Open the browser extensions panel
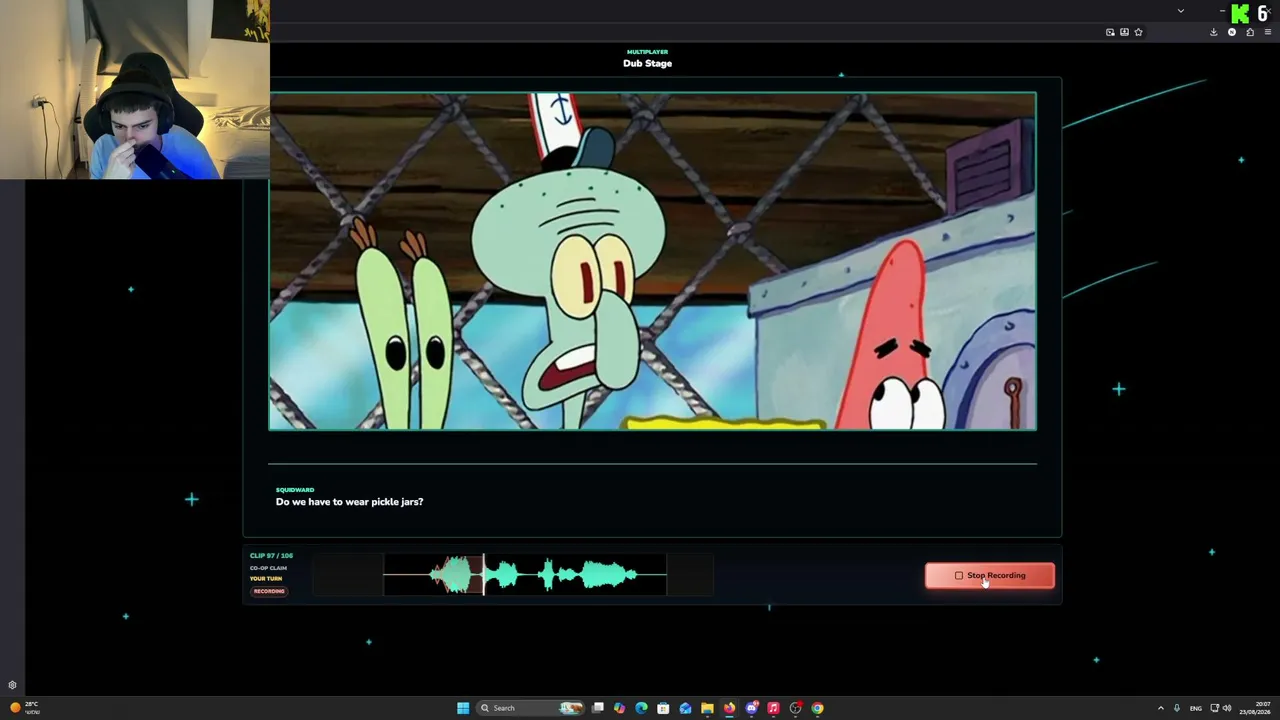This screenshot has height=720, width=1280. [1250, 32]
